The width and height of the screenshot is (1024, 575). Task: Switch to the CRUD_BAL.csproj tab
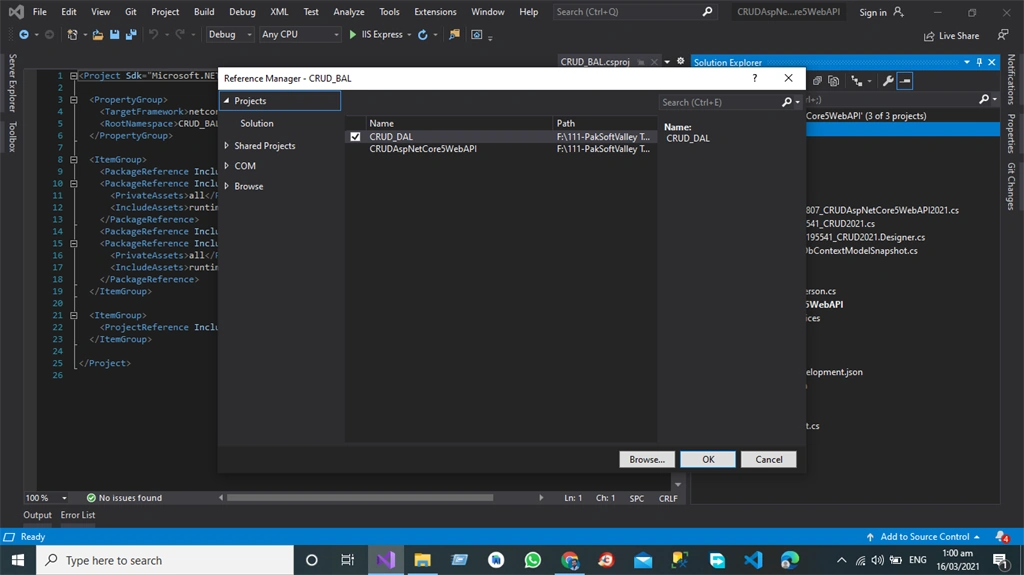pos(595,62)
